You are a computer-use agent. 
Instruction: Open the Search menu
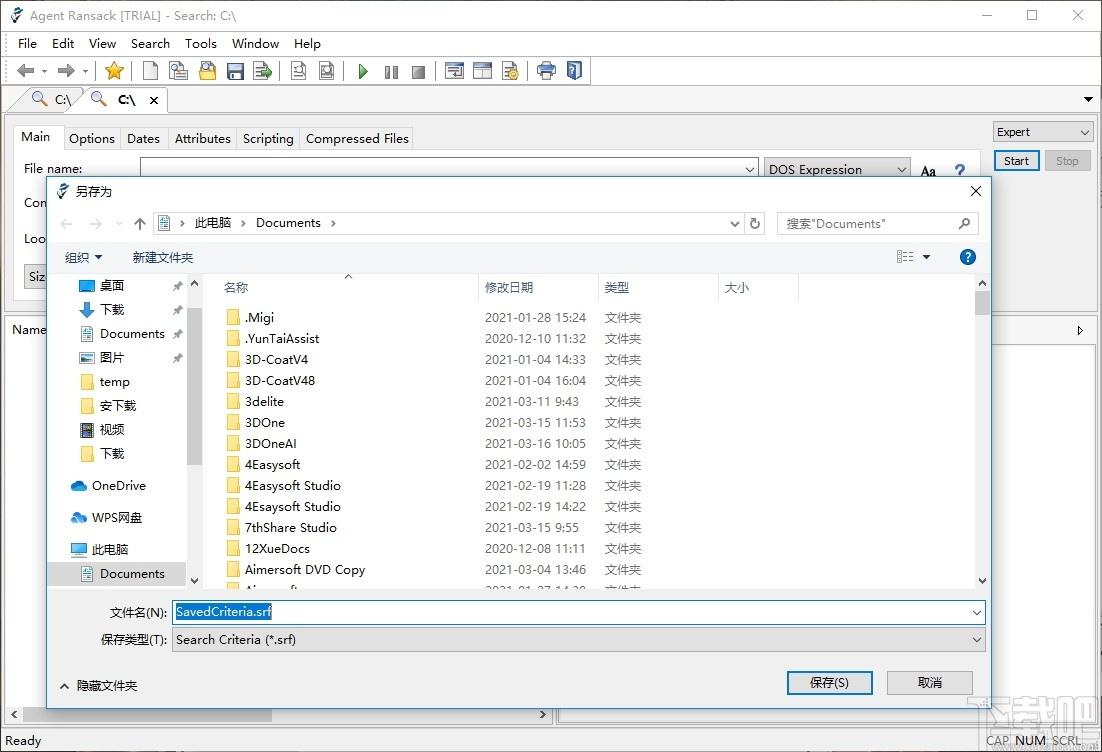[150, 44]
